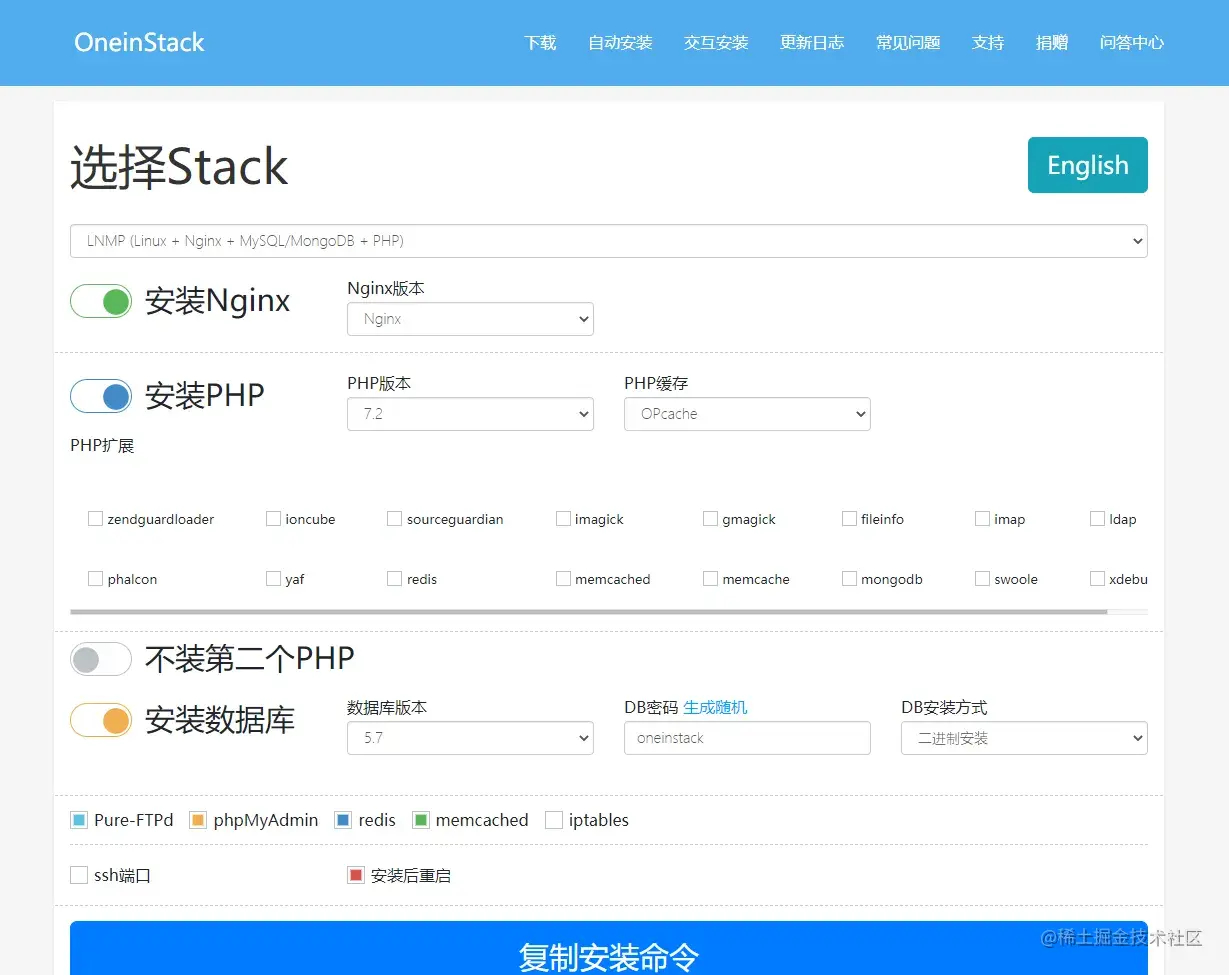Open 问答中心 nav link
1229x975 pixels.
click(x=1132, y=43)
